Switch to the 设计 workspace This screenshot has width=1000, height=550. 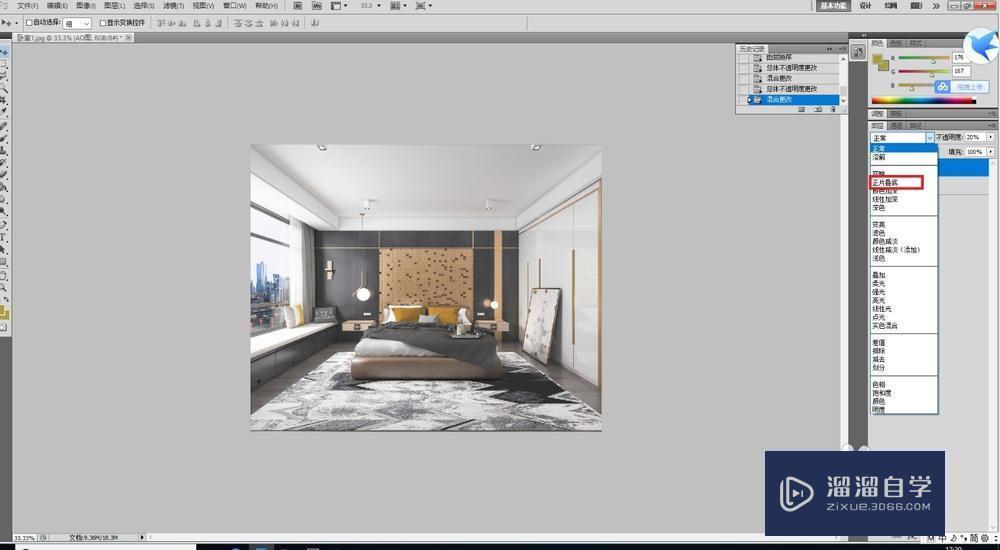866,6
